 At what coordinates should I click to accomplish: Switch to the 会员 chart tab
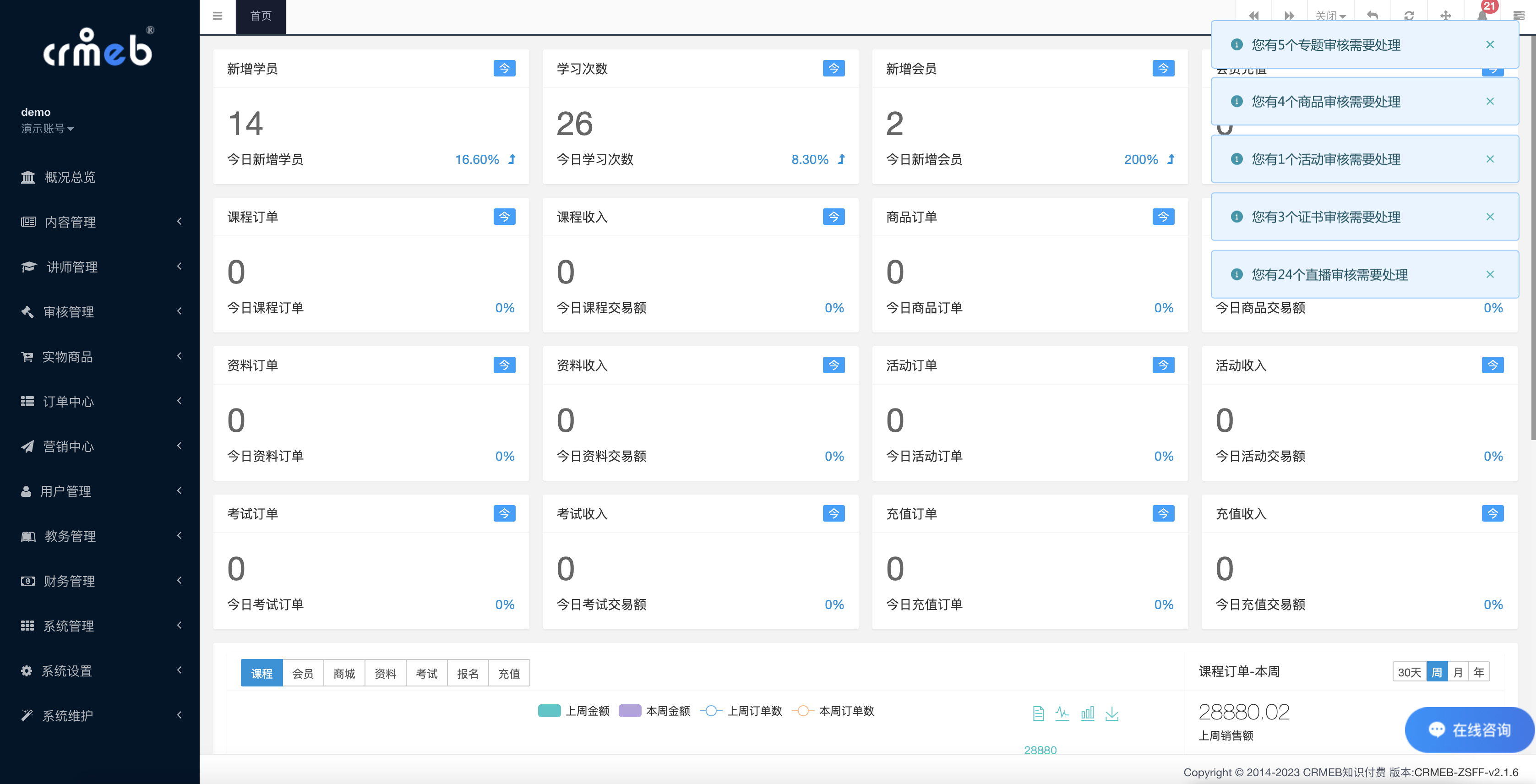pyautogui.click(x=303, y=674)
